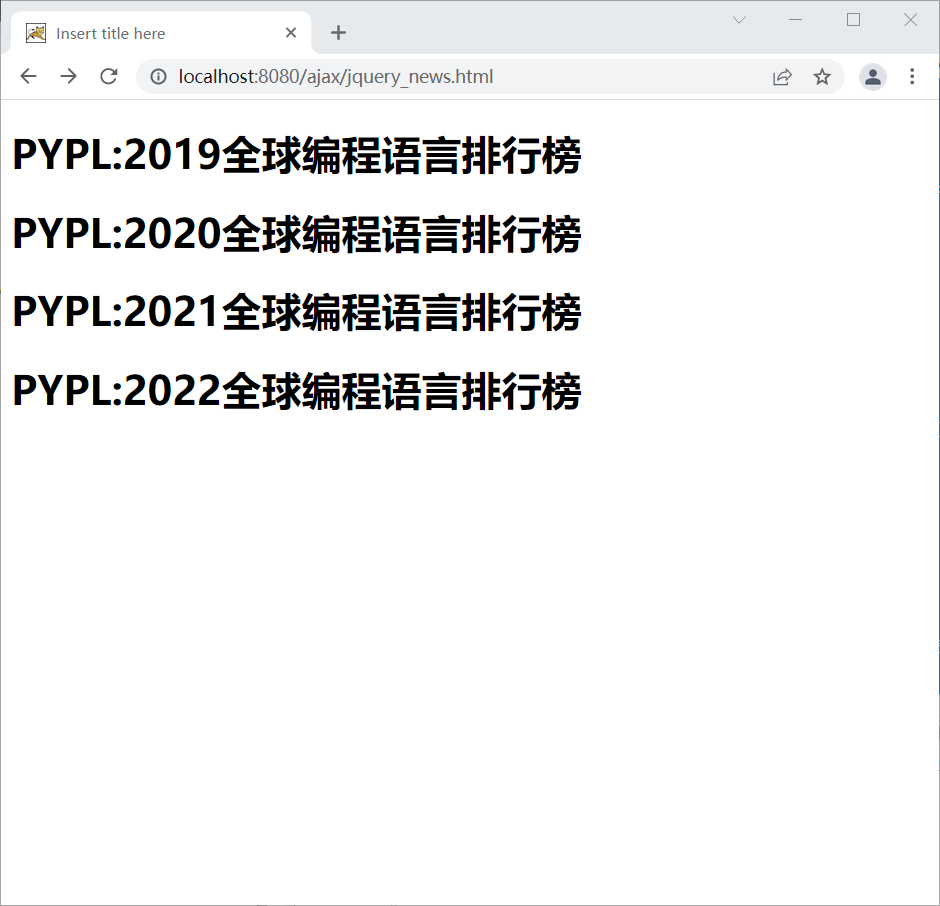Open Chrome three-dot menu
Screen dimensions: 940x906
click(912, 77)
